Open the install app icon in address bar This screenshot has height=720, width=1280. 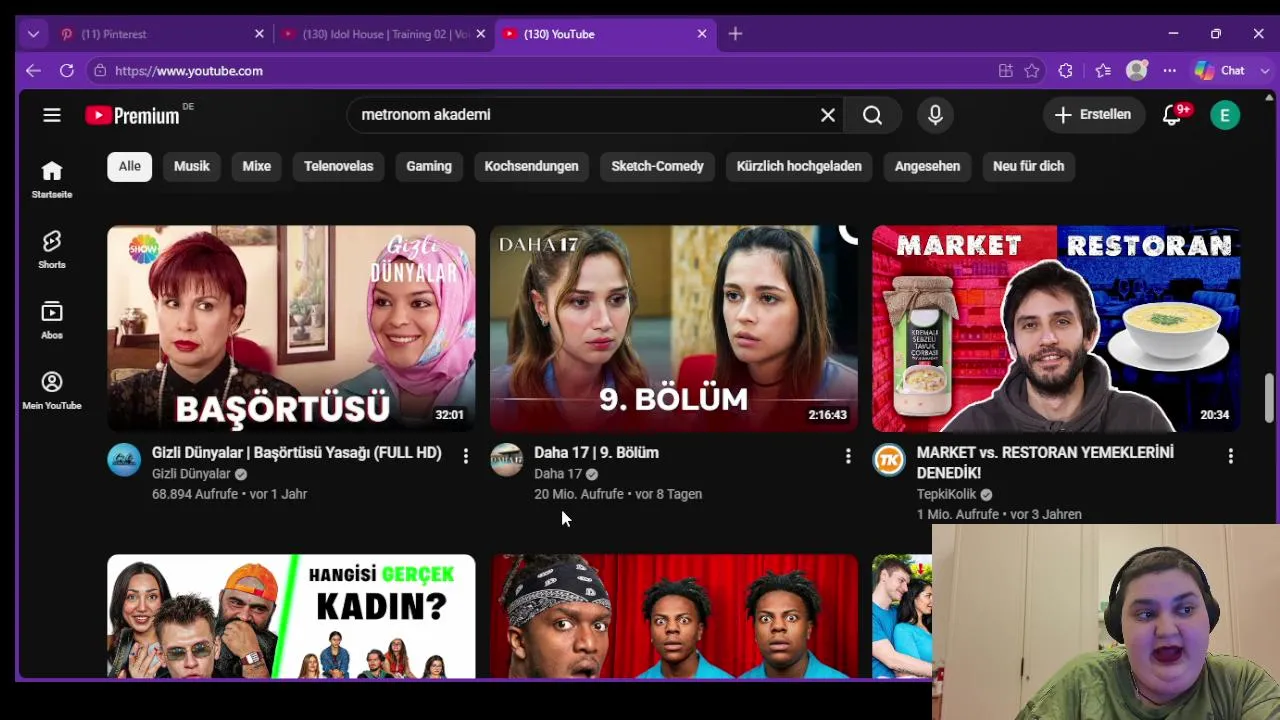tap(1006, 71)
